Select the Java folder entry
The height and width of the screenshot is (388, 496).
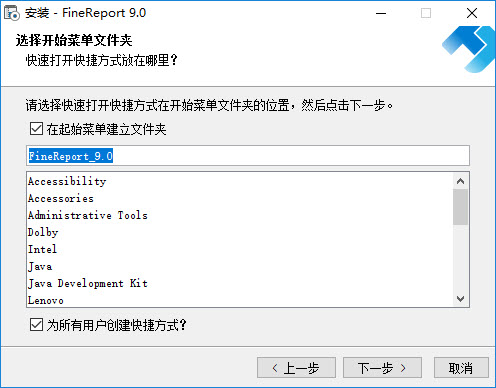tap(240, 266)
